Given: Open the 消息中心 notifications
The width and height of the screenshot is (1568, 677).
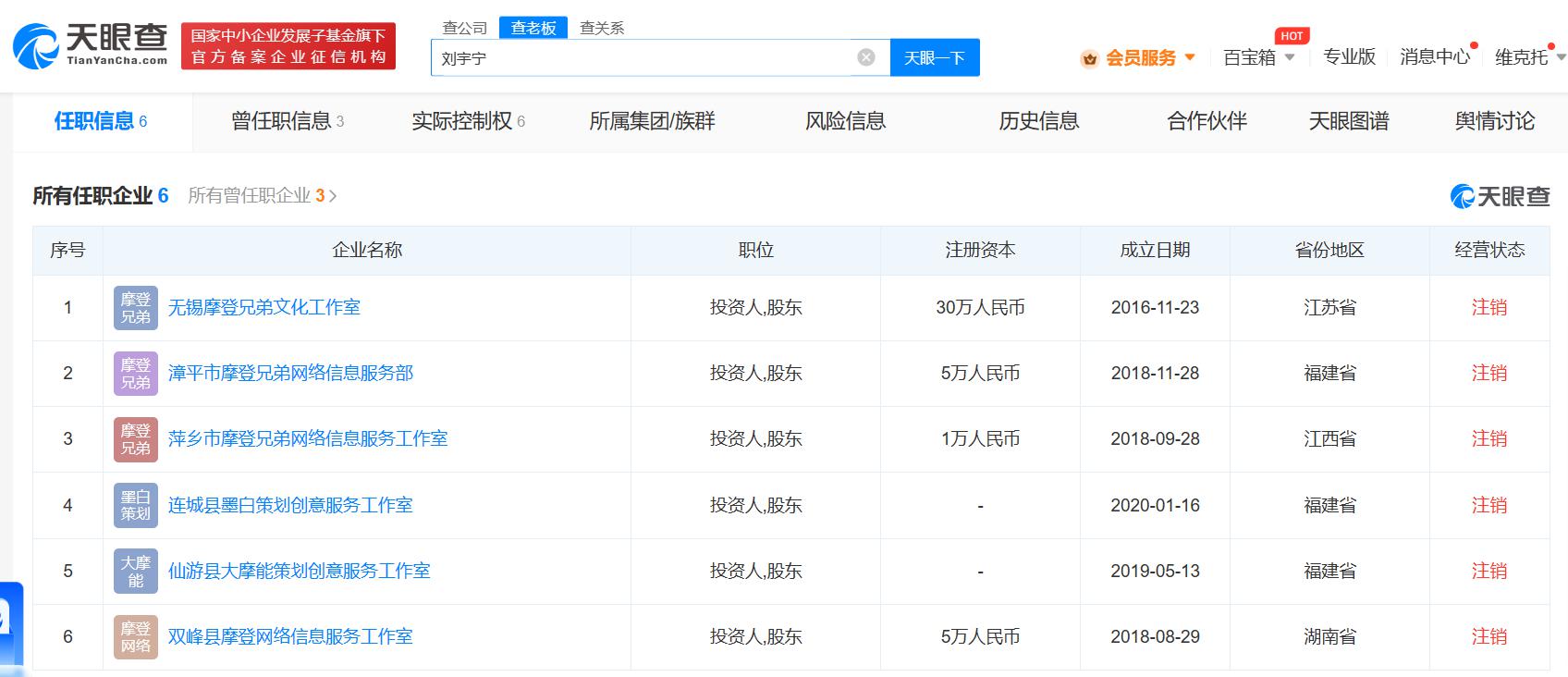Looking at the screenshot, I should pyautogui.click(x=1434, y=57).
